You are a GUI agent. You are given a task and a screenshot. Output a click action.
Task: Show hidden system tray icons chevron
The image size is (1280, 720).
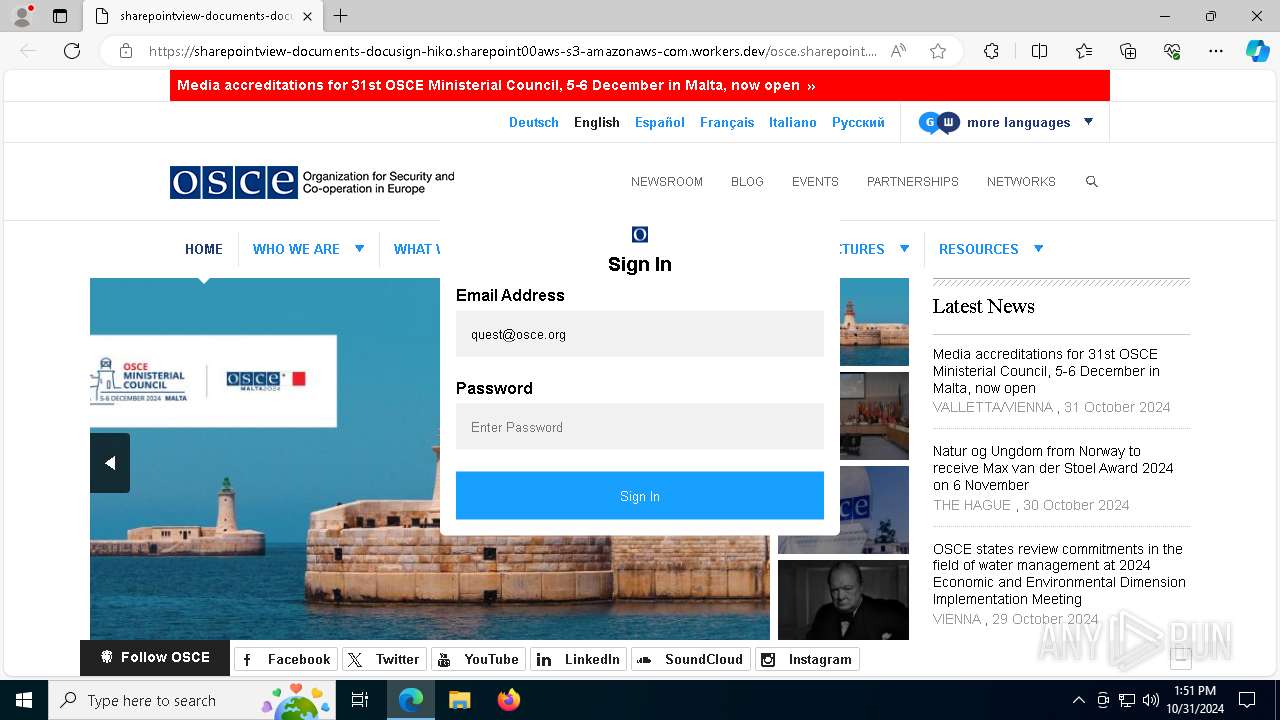tap(1078, 700)
